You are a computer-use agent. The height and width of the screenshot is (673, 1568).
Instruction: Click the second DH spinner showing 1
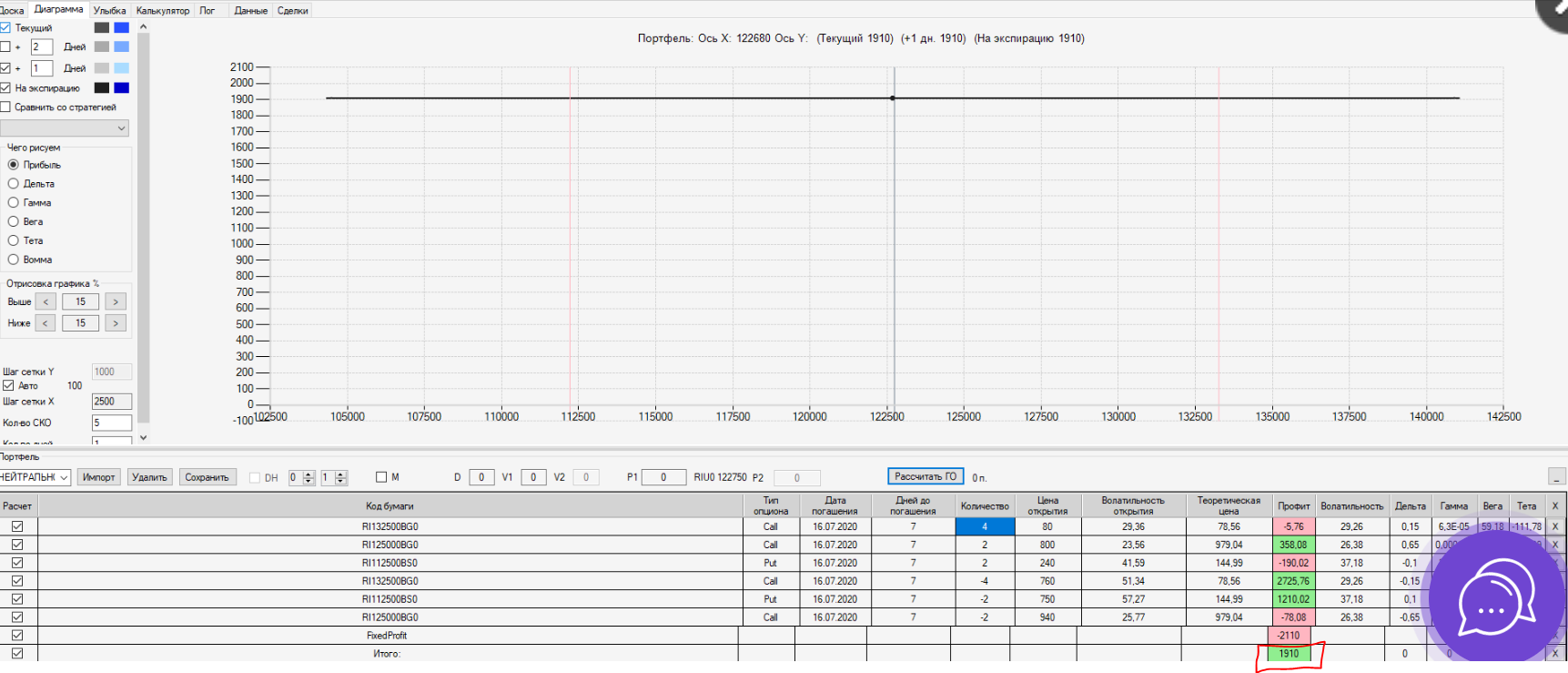tap(334, 477)
